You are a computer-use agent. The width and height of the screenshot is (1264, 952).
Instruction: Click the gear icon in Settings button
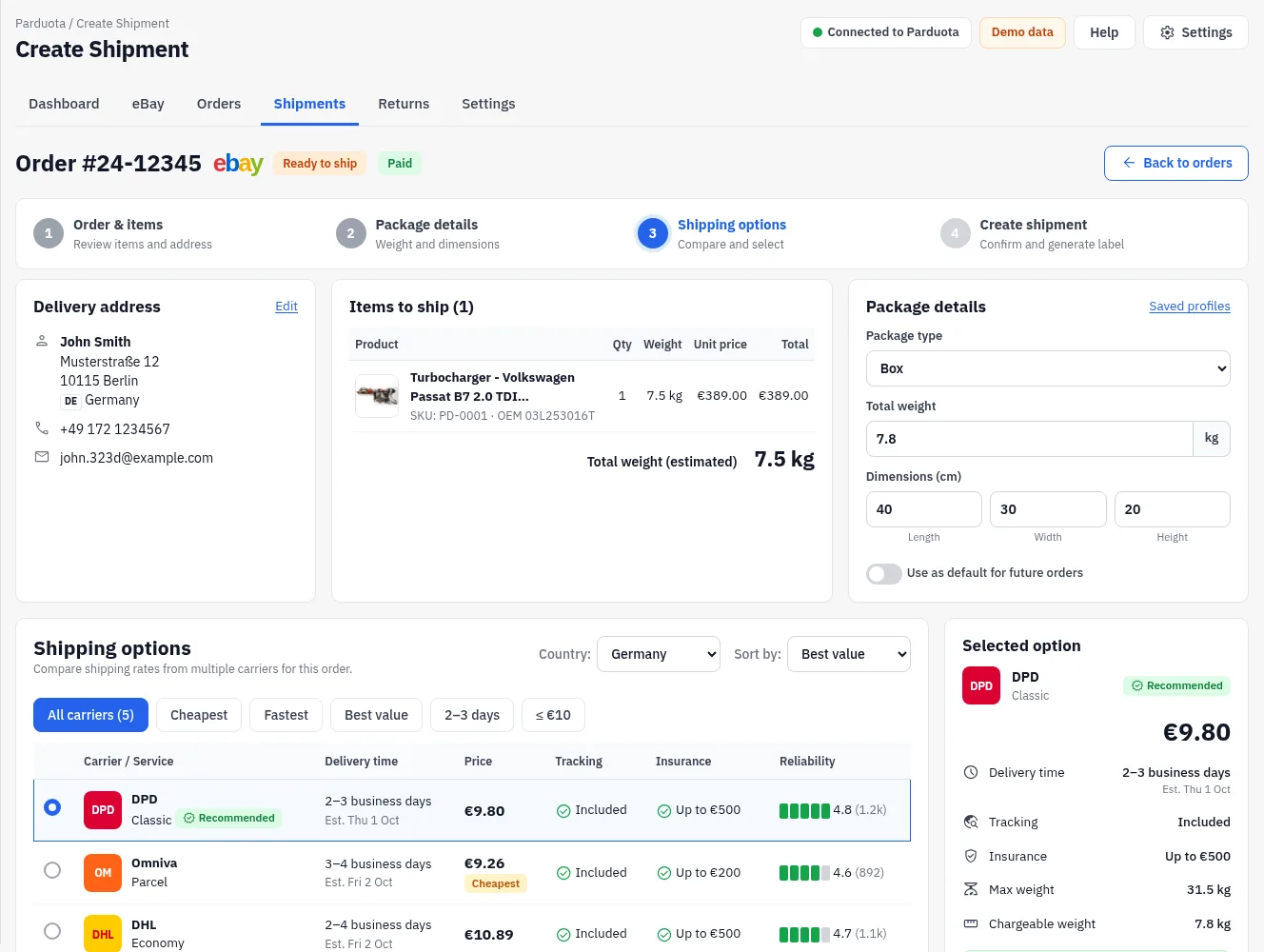pos(1167,32)
